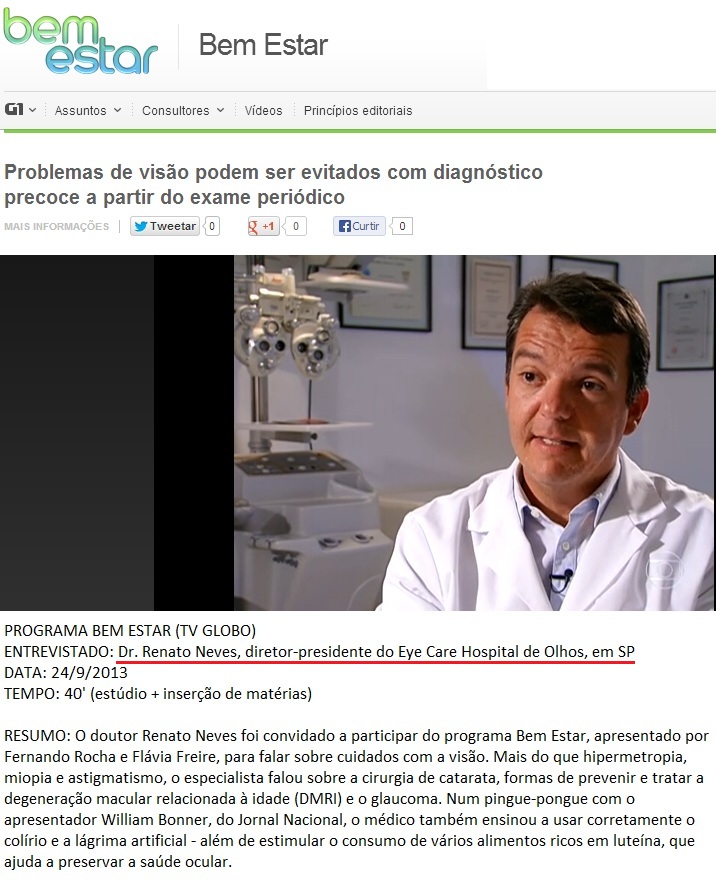Click the Facebook Curtir button
This screenshot has width=716, height=889.
(x=359, y=226)
